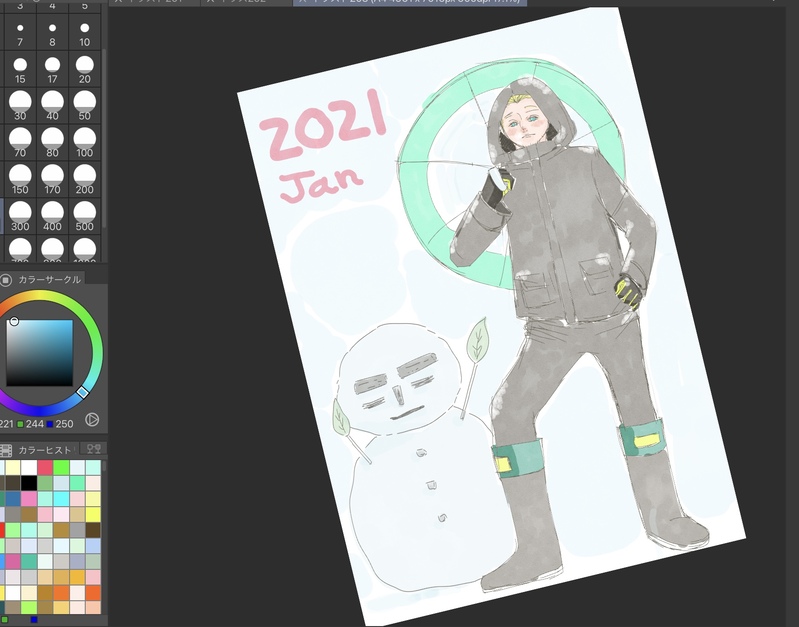Screen dimensions: 799x627
Task: Click the color circle panel icon
Action: pos(6,279)
